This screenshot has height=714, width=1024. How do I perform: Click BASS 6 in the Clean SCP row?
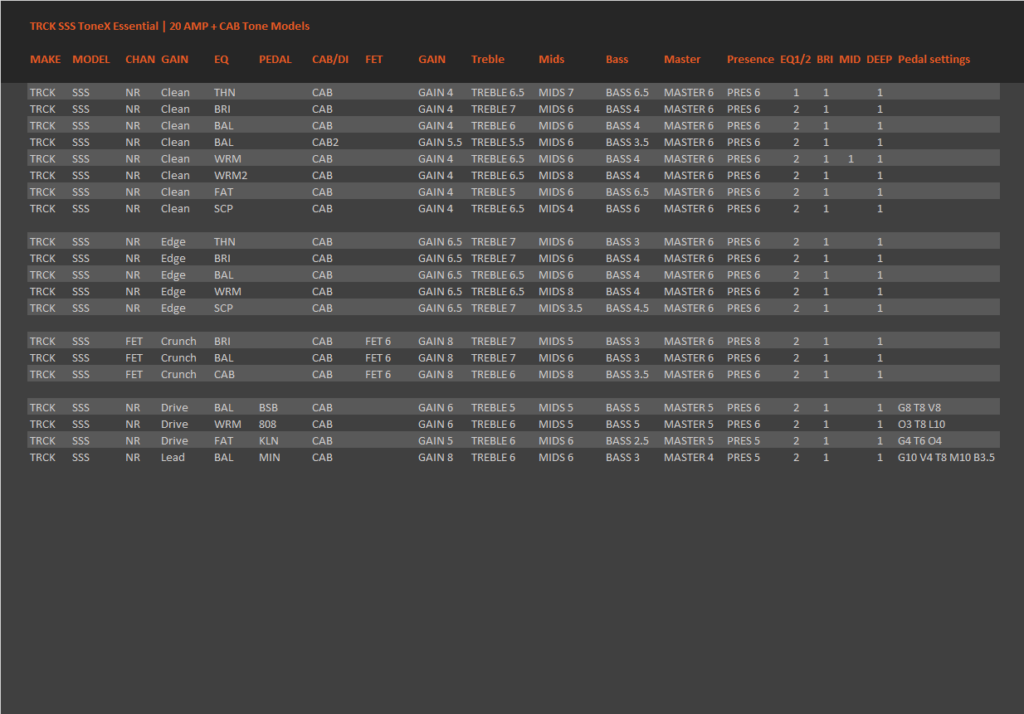622,209
